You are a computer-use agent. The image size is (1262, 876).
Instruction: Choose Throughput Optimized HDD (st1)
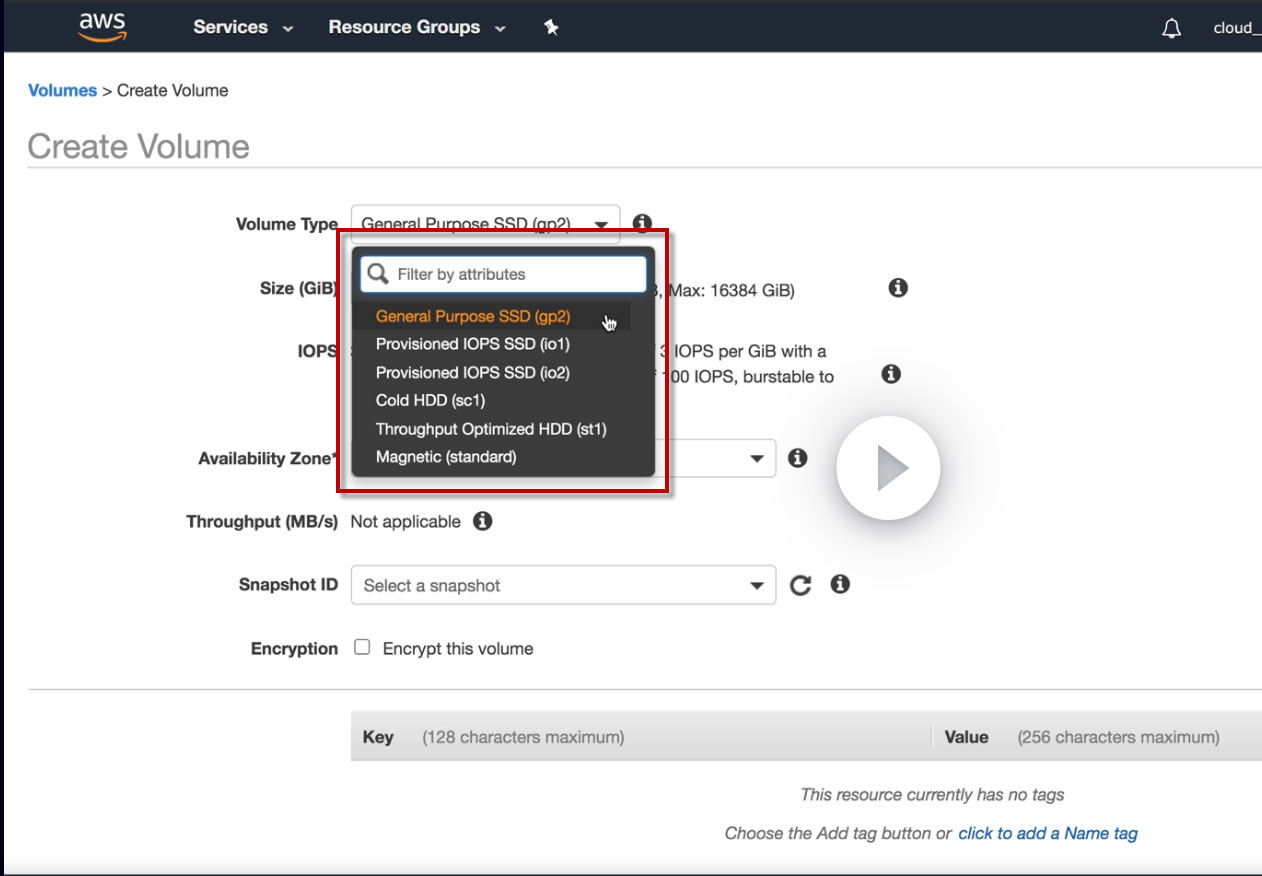491,429
